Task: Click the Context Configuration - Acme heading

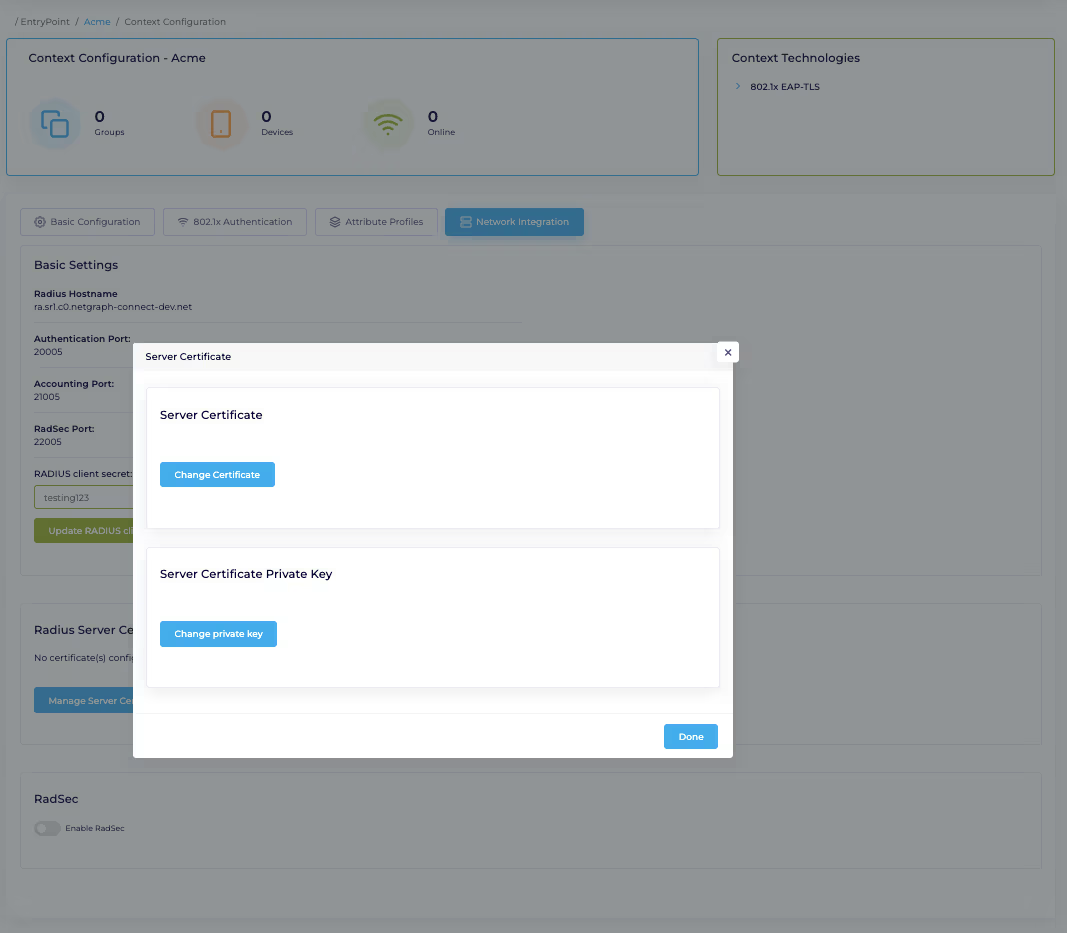Action: pos(117,58)
